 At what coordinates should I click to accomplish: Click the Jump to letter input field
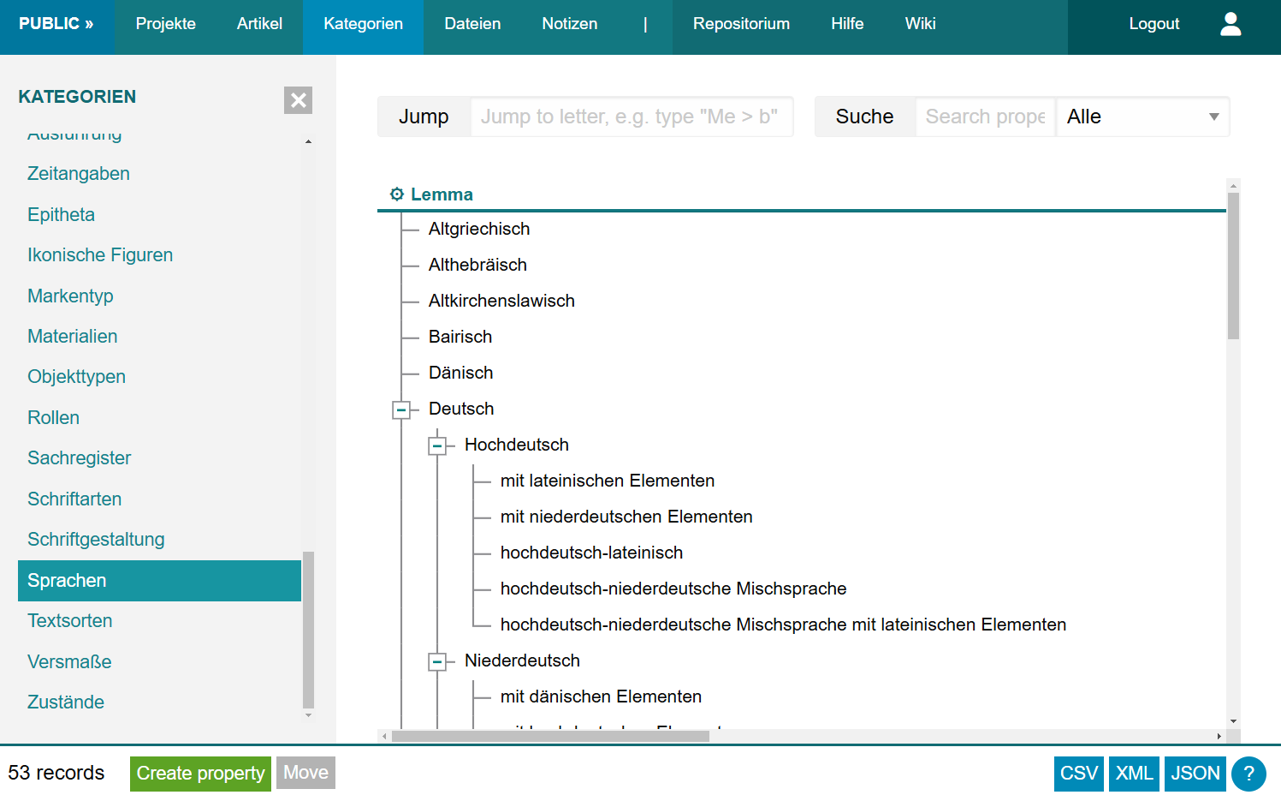632,116
